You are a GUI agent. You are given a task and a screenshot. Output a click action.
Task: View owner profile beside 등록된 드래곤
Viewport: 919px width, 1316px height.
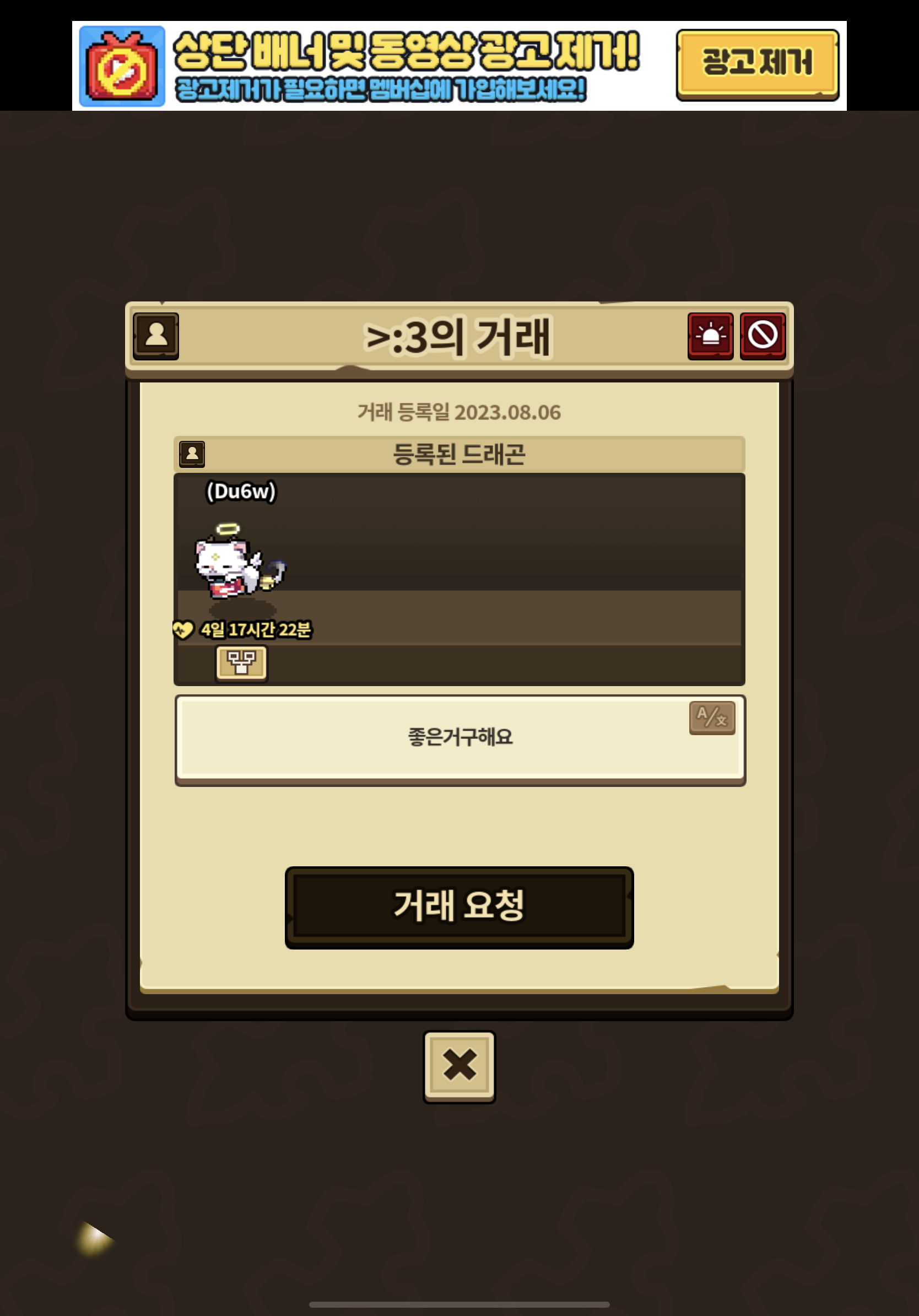192,454
